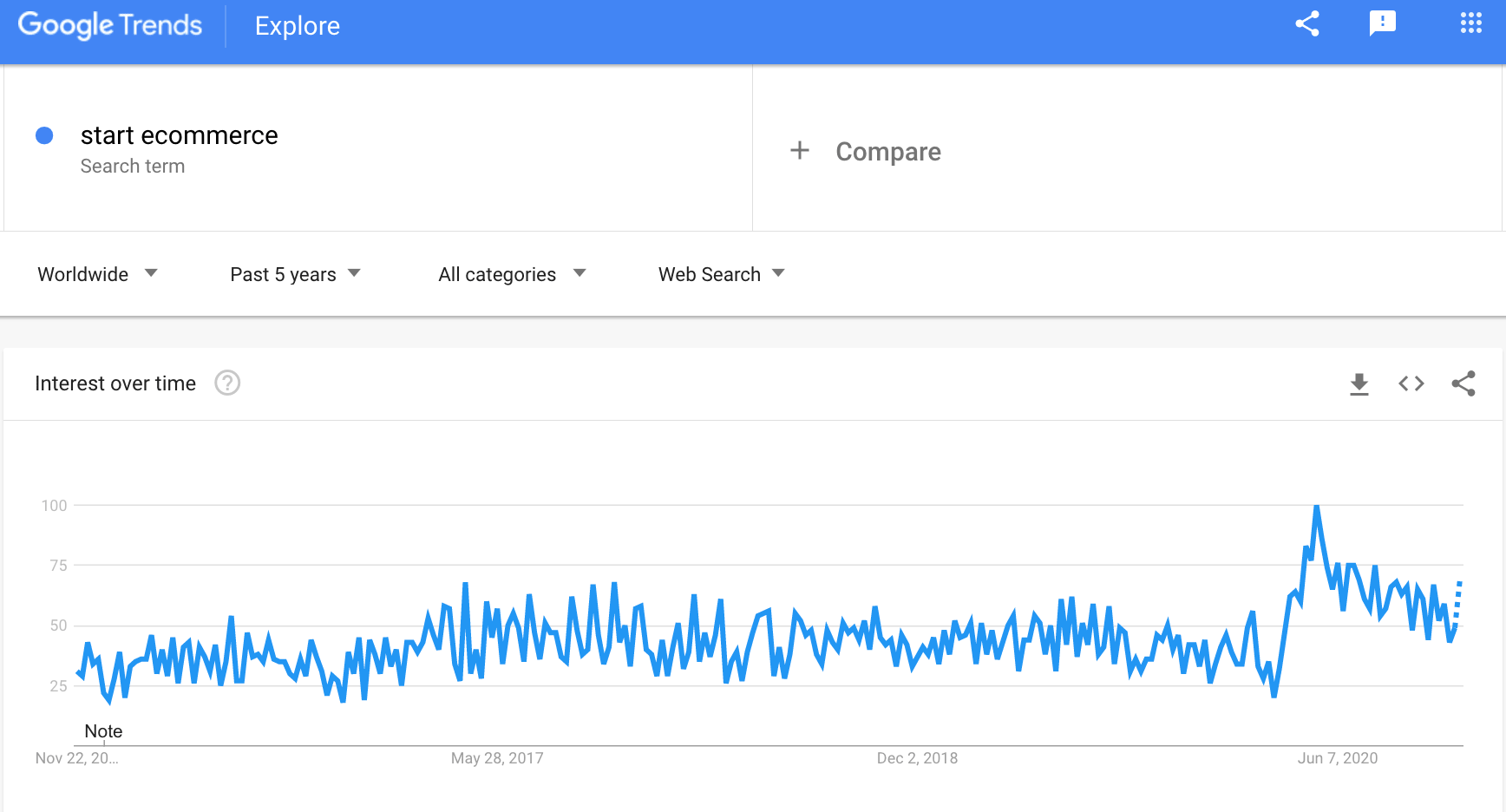Screen dimensions: 1506x812
Task: Edit the start ecommerce search term
Action: [180, 135]
